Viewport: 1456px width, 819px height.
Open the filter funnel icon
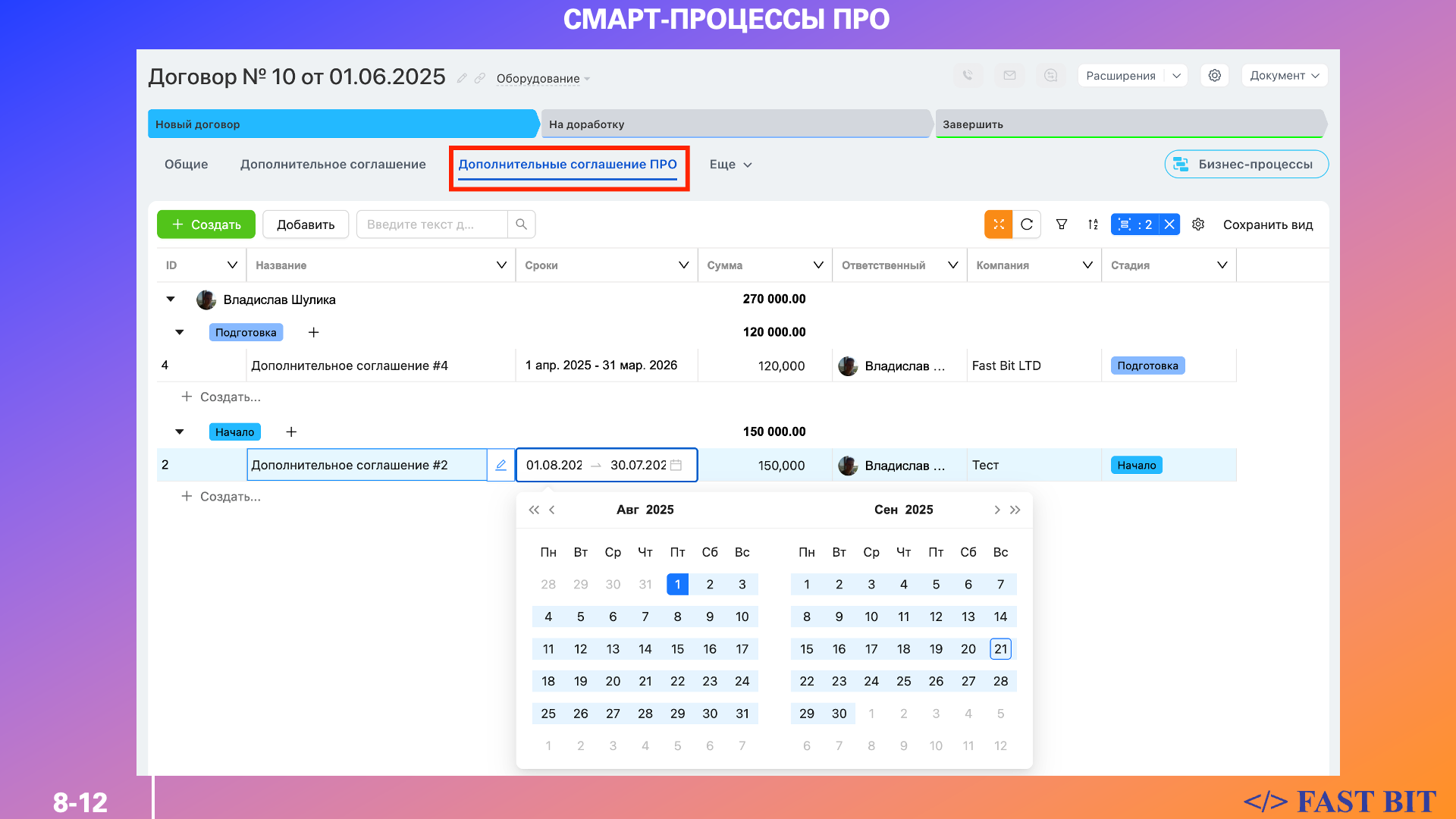point(1062,224)
